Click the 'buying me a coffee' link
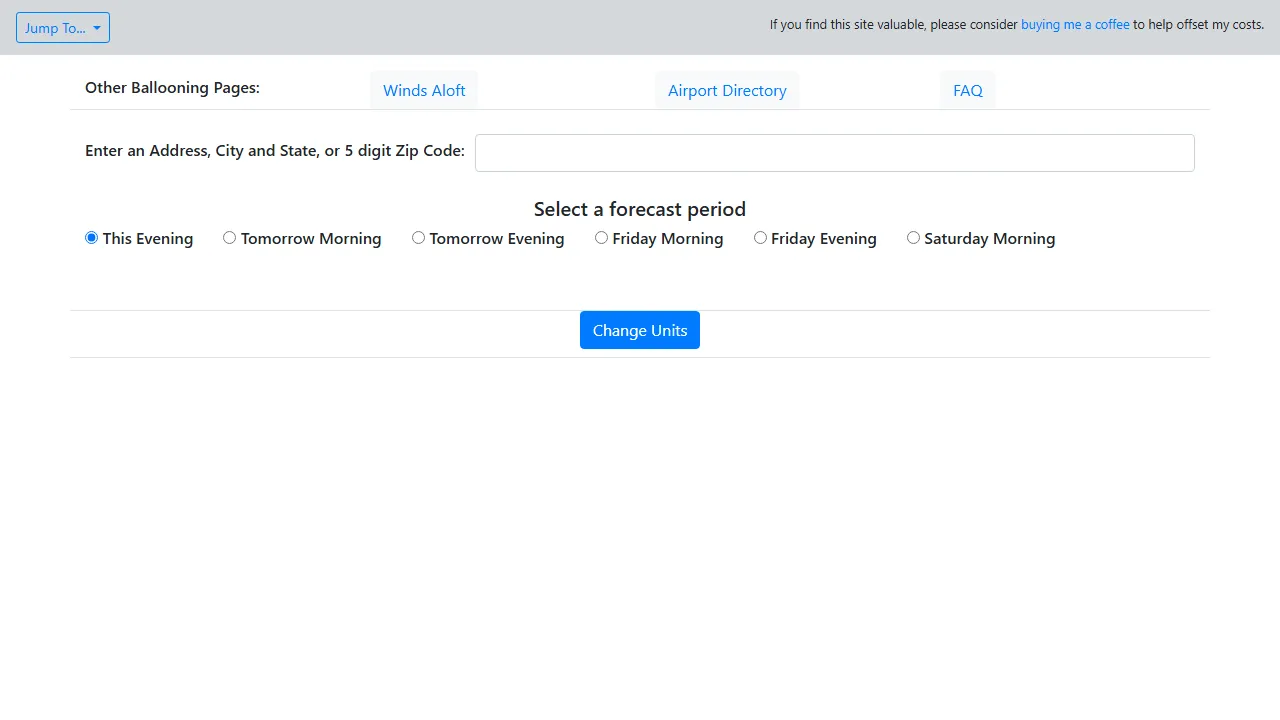Image resolution: width=1280 pixels, height=720 pixels. click(1075, 24)
